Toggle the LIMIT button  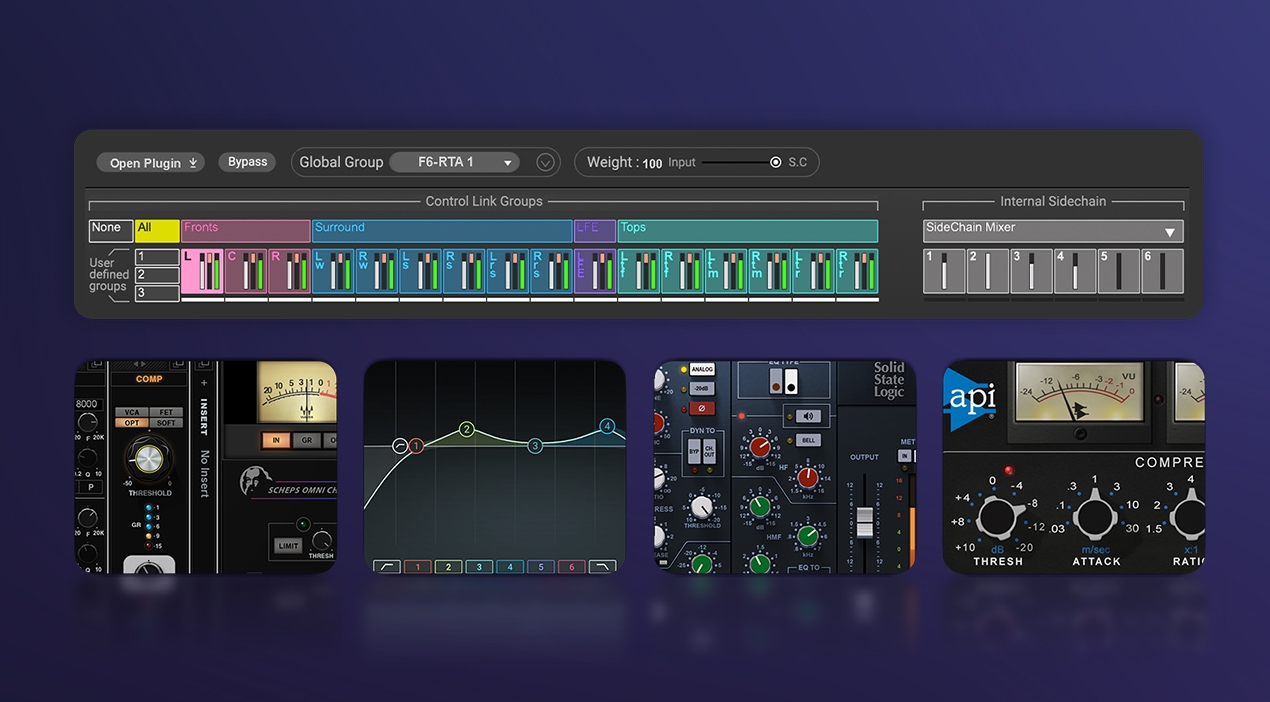point(288,546)
